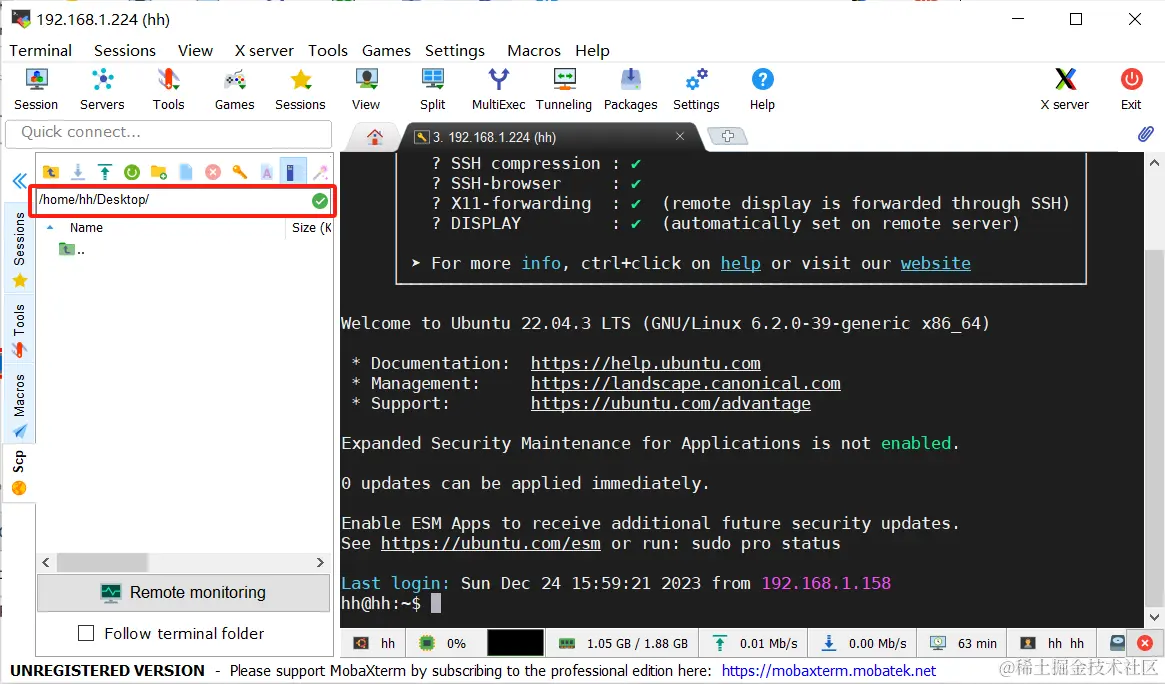Click the key icon in SFTP toolbar
Screen dimensions: 1165x684
(x=239, y=172)
